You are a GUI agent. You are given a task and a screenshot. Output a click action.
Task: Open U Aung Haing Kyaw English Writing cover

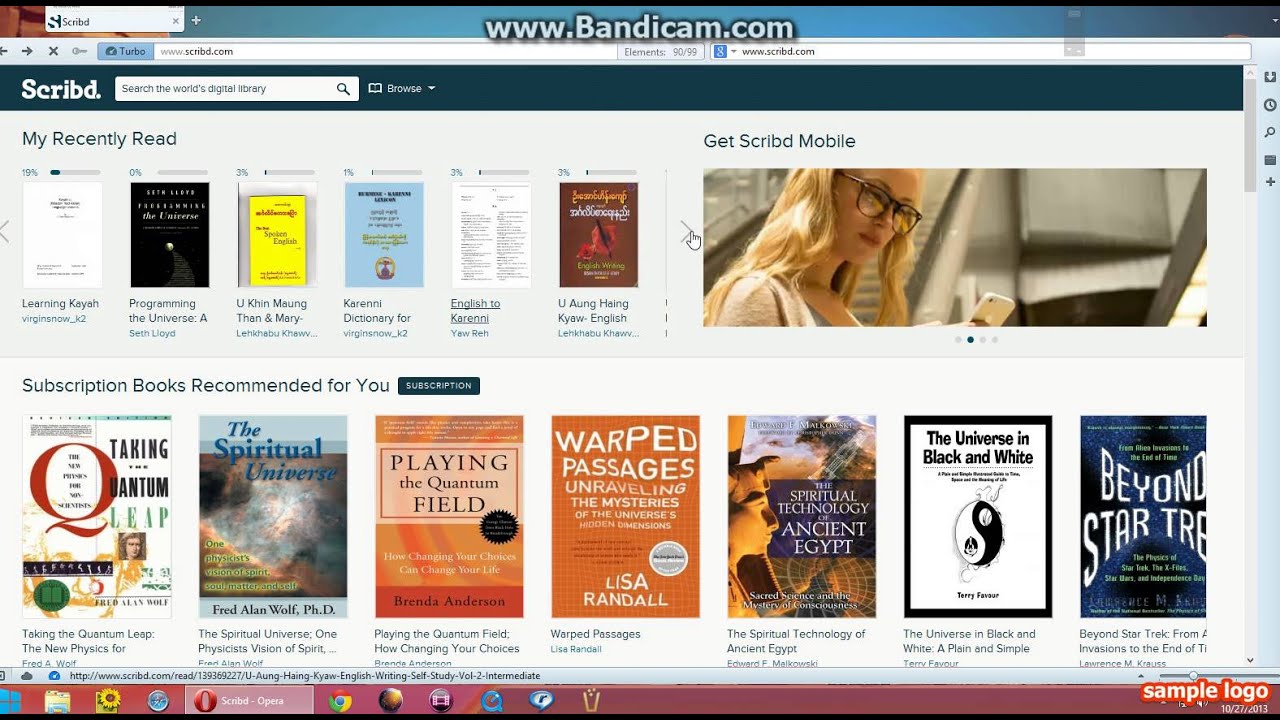point(598,234)
